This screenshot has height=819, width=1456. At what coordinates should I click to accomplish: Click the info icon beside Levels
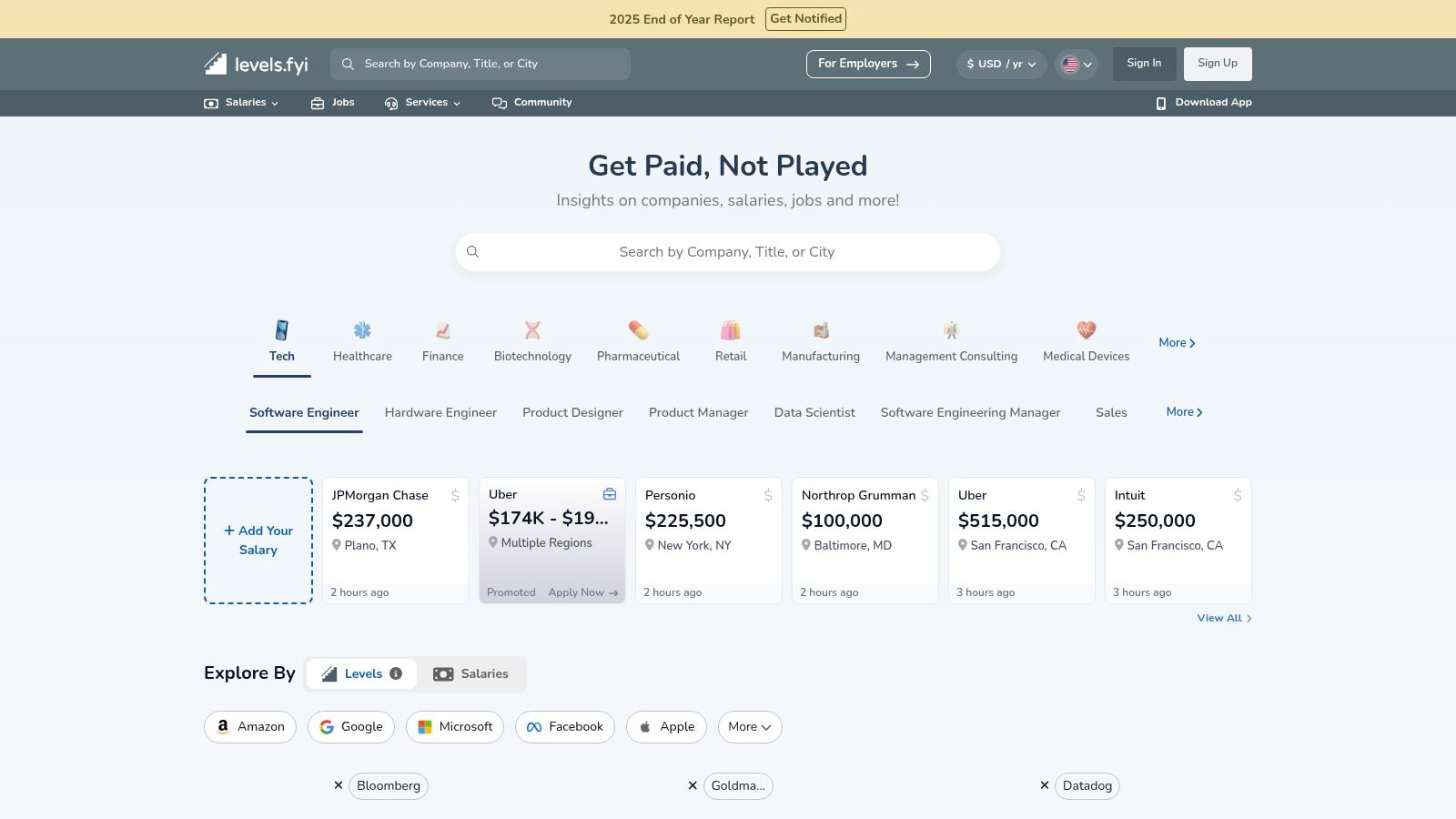396,673
